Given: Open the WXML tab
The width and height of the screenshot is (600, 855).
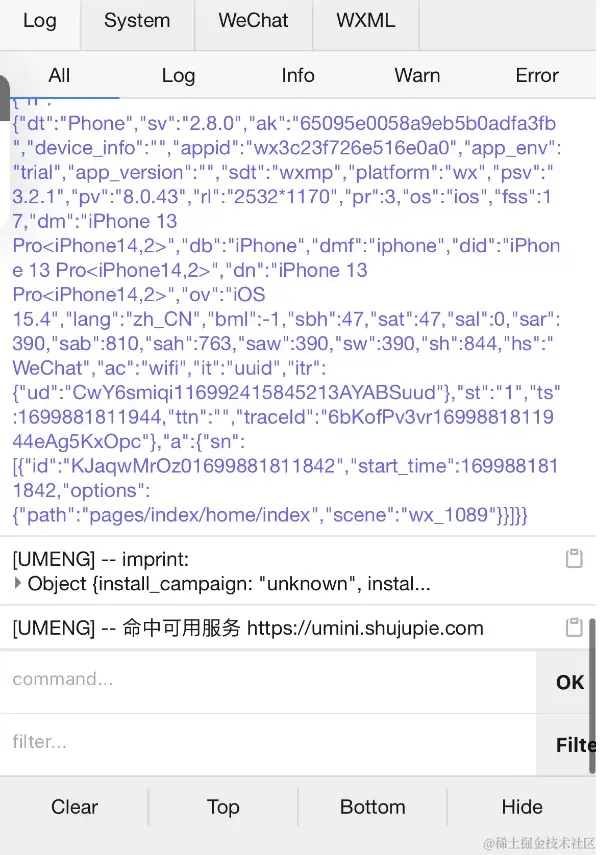Looking at the screenshot, I should pyautogui.click(x=365, y=21).
